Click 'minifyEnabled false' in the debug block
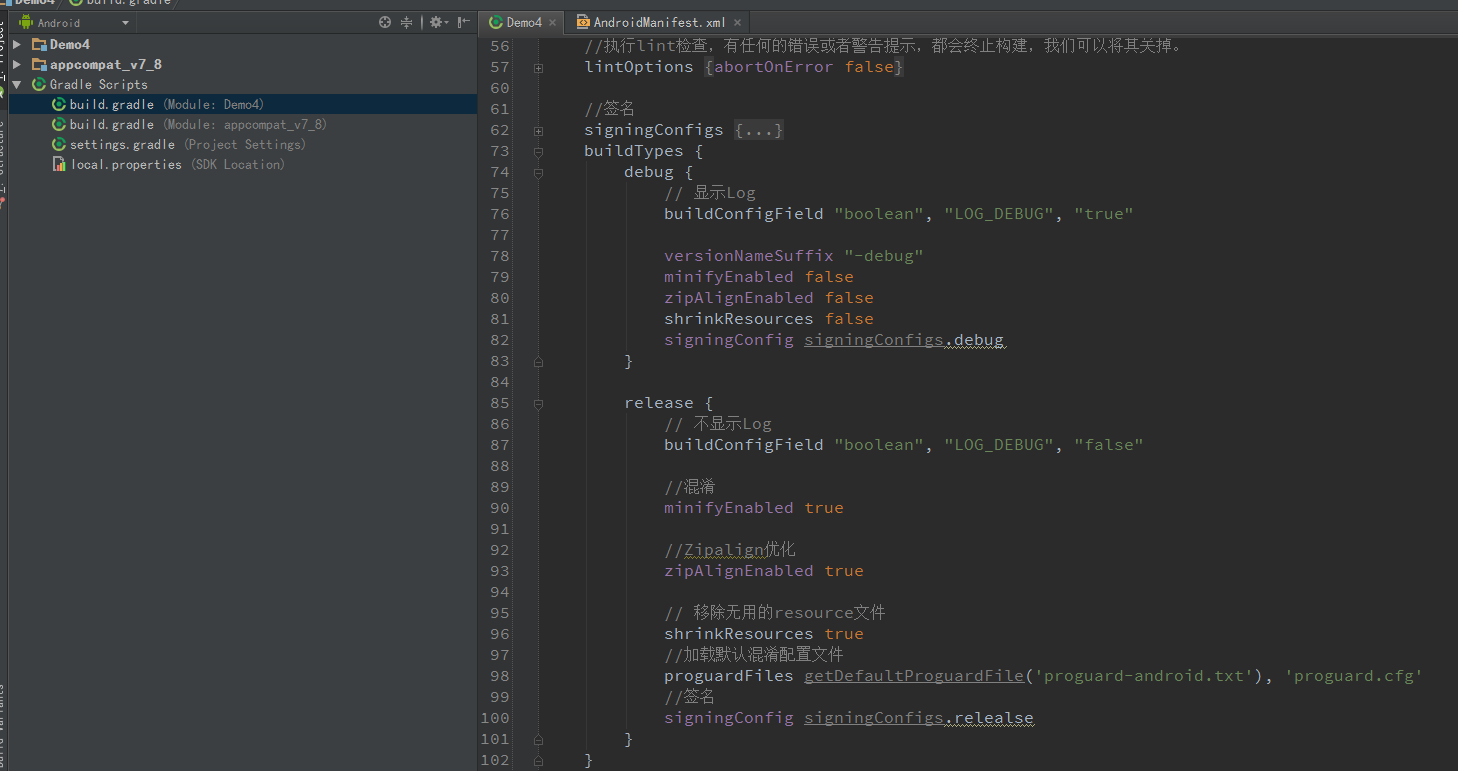 coord(759,277)
